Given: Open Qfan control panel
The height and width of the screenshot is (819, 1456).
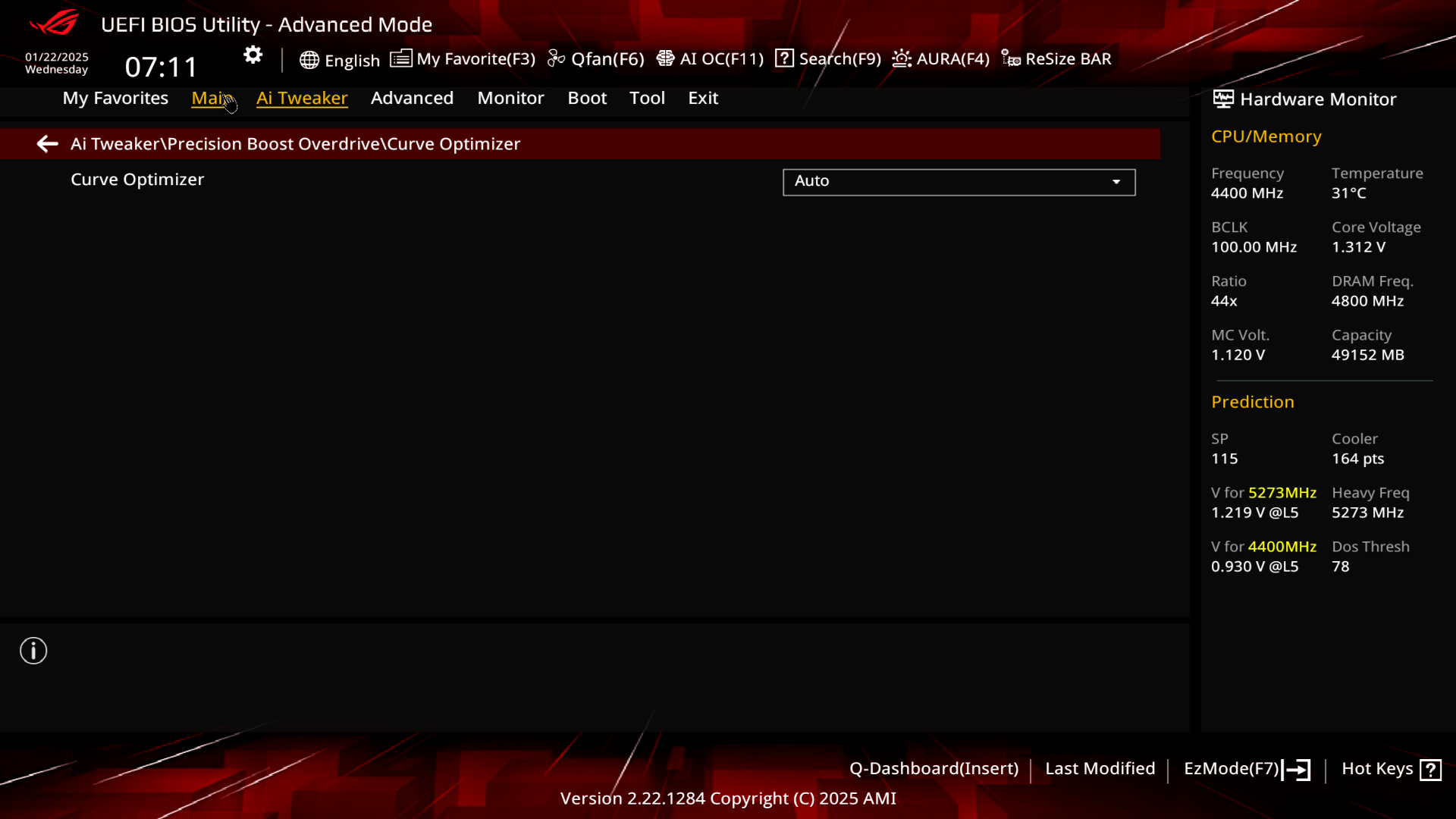Looking at the screenshot, I should point(597,58).
